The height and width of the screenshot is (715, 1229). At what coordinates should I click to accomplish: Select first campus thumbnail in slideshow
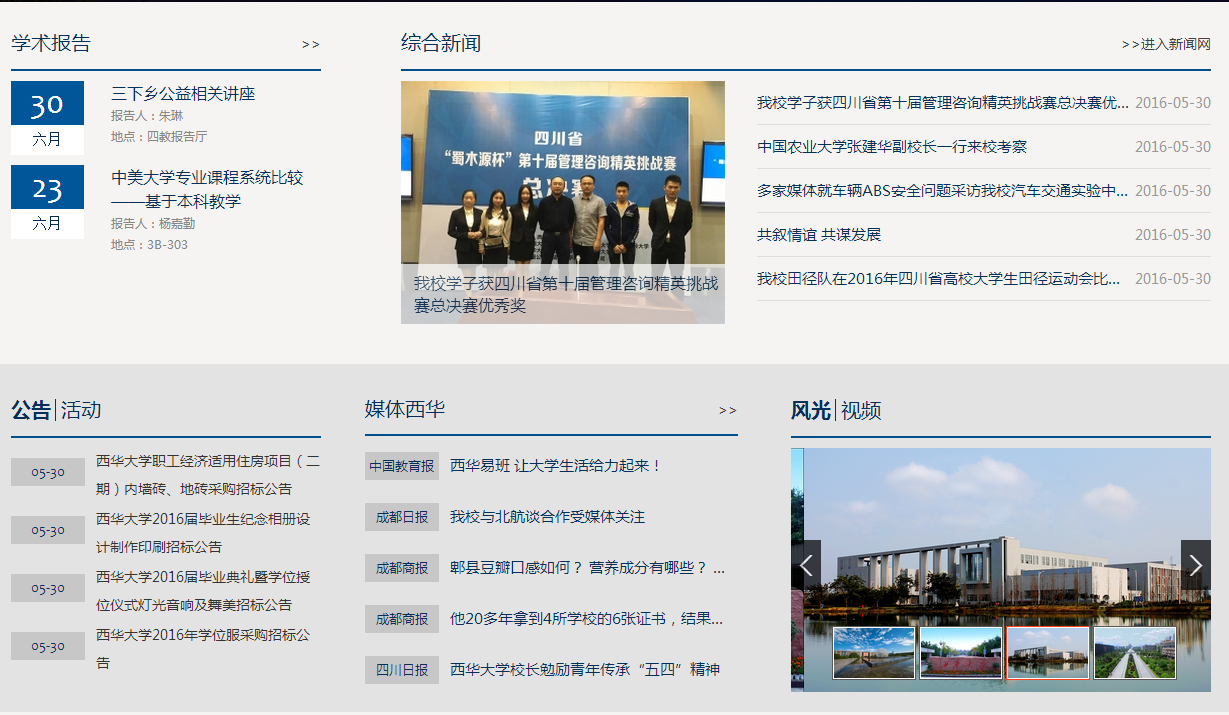click(874, 653)
